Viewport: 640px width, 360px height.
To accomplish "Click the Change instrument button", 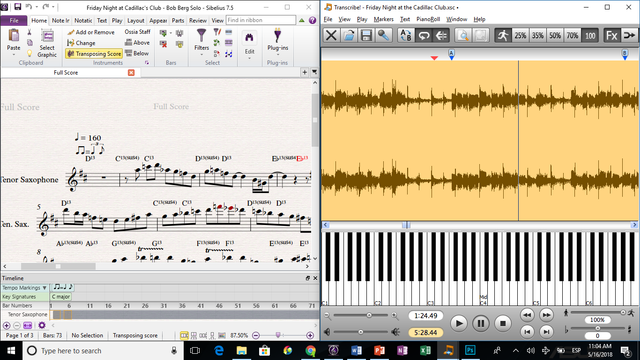I will [x=81, y=43].
